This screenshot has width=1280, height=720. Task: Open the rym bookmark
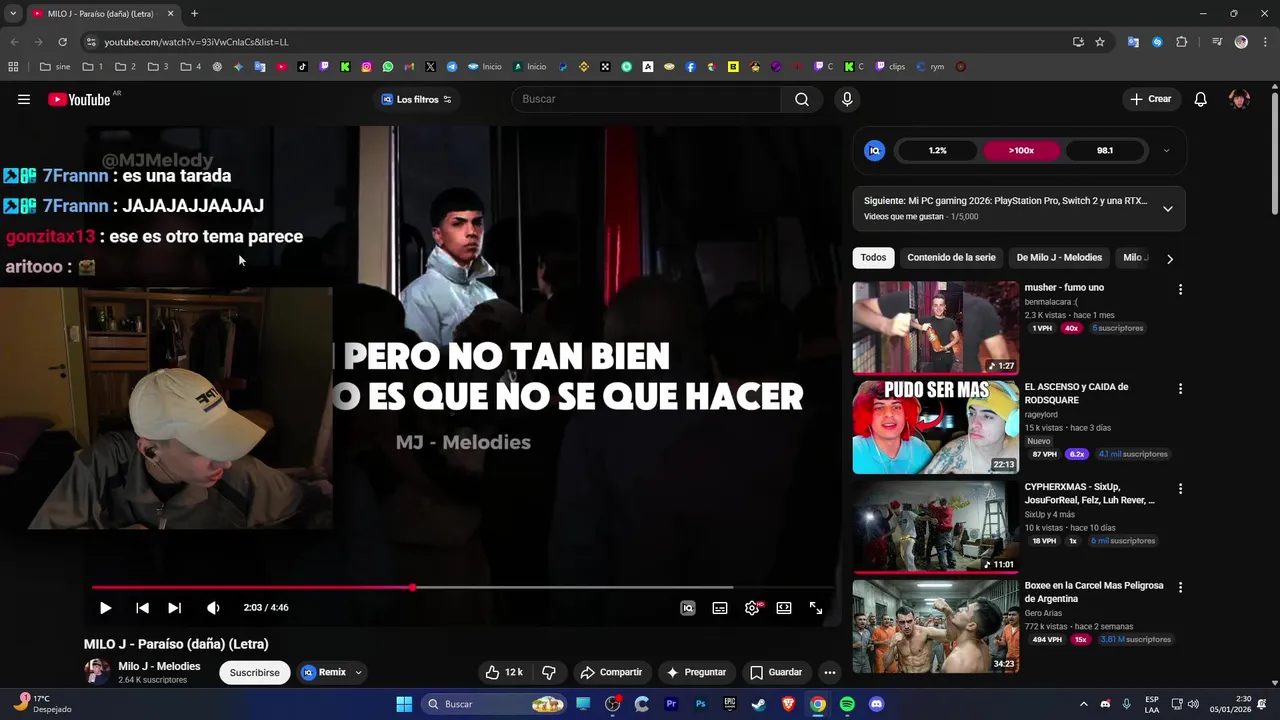pos(929,67)
